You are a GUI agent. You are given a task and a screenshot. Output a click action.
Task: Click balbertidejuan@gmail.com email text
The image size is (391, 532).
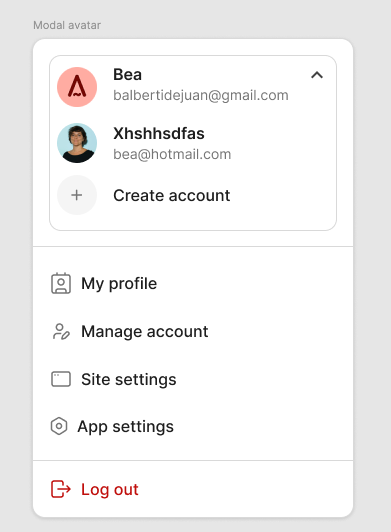[x=201, y=95]
